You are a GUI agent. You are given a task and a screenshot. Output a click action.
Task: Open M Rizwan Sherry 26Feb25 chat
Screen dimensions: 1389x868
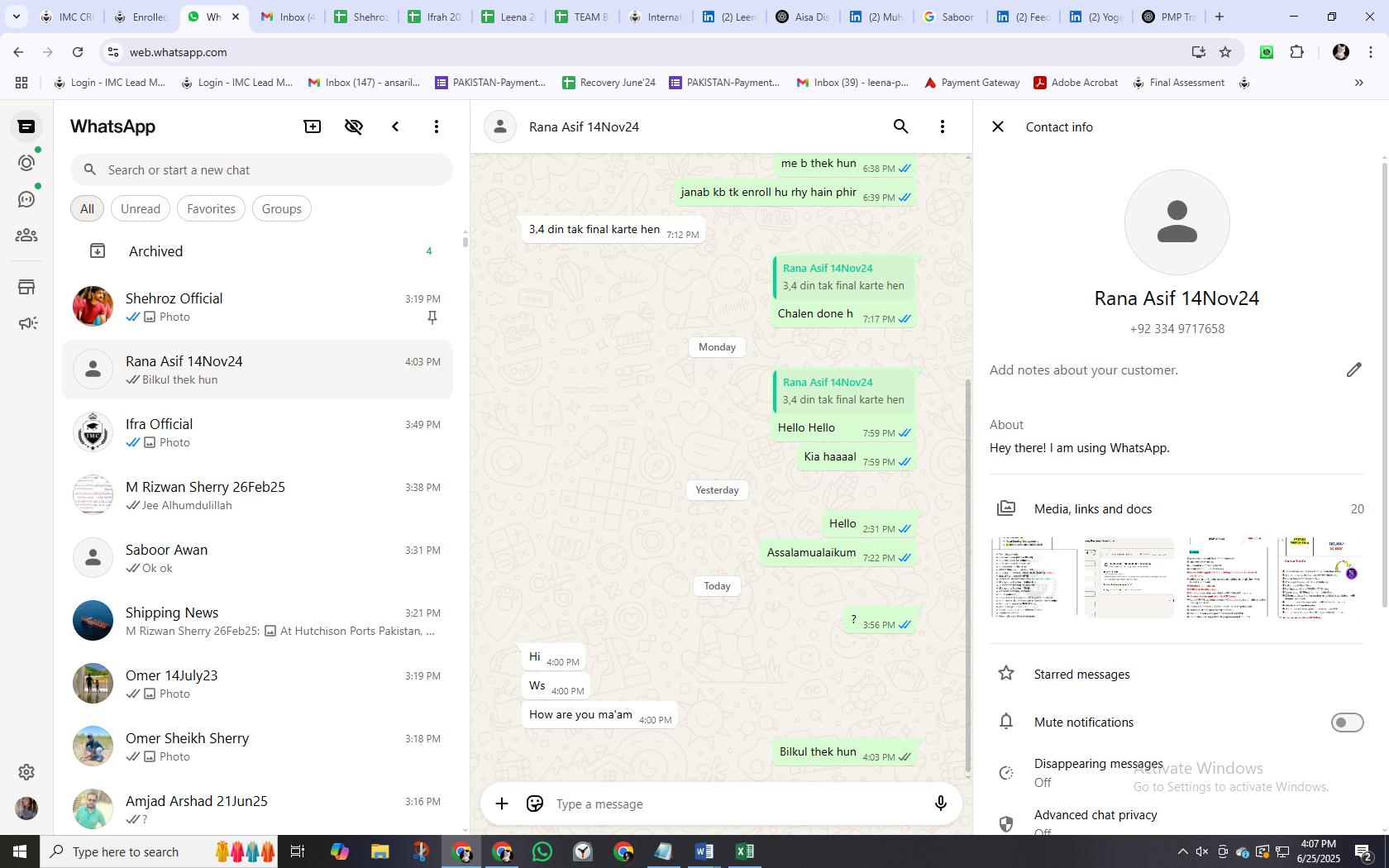click(x=258, y=495)
